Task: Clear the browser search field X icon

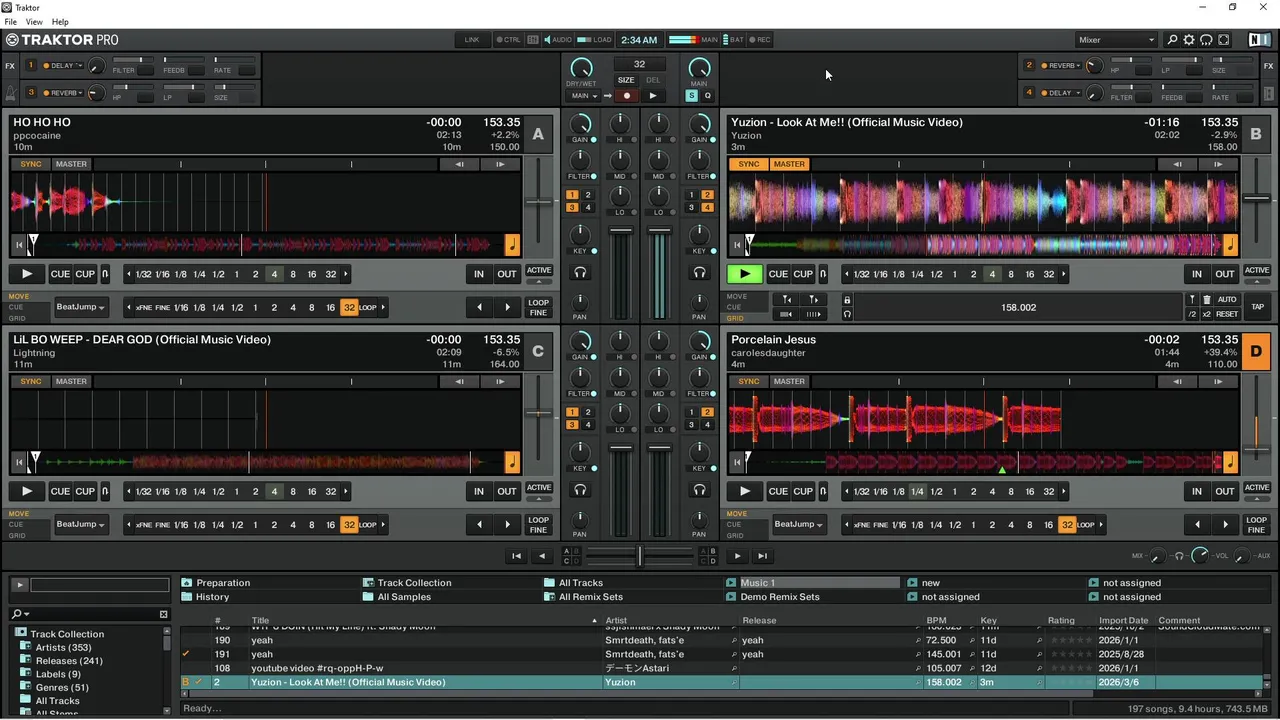Action: tap(164, 614)
